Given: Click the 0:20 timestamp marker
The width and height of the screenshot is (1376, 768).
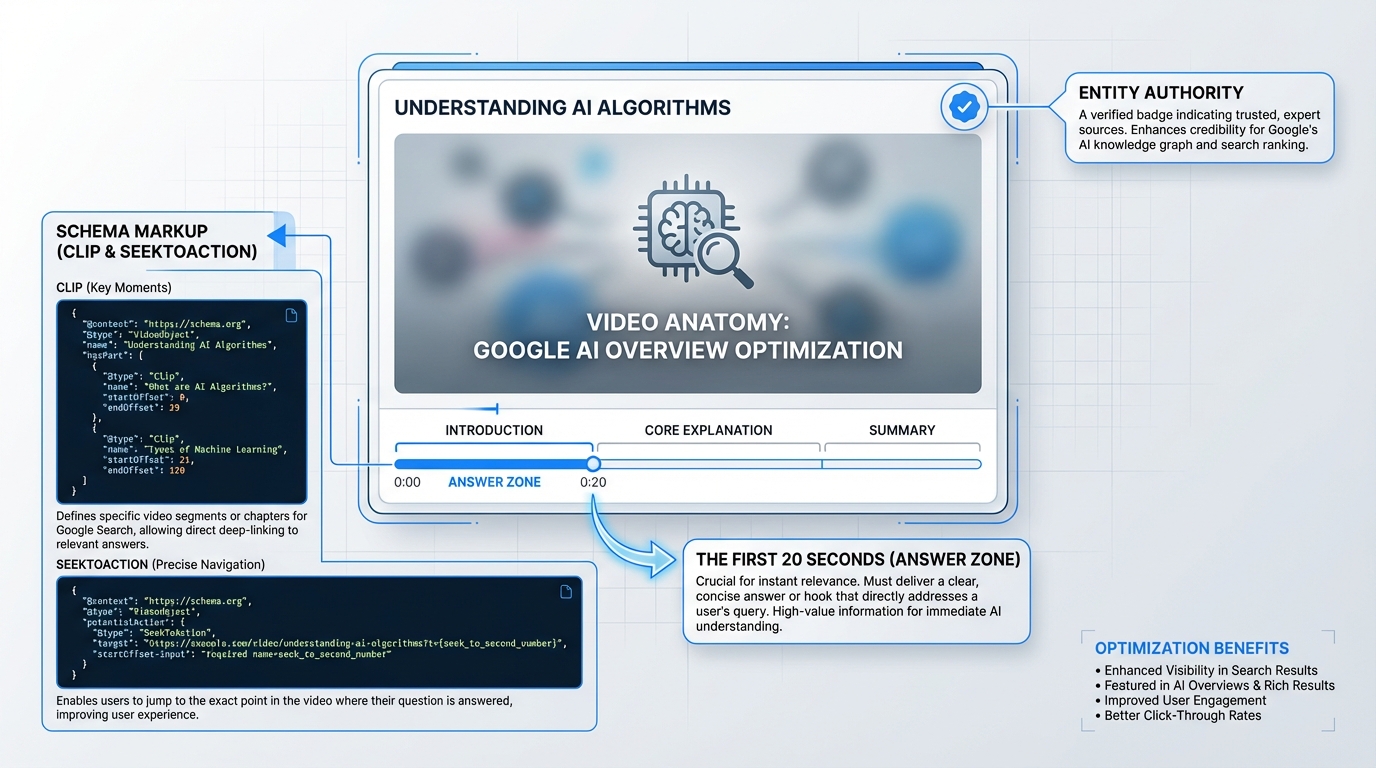Looking at the screenshot, I should [x=592, y=481].
